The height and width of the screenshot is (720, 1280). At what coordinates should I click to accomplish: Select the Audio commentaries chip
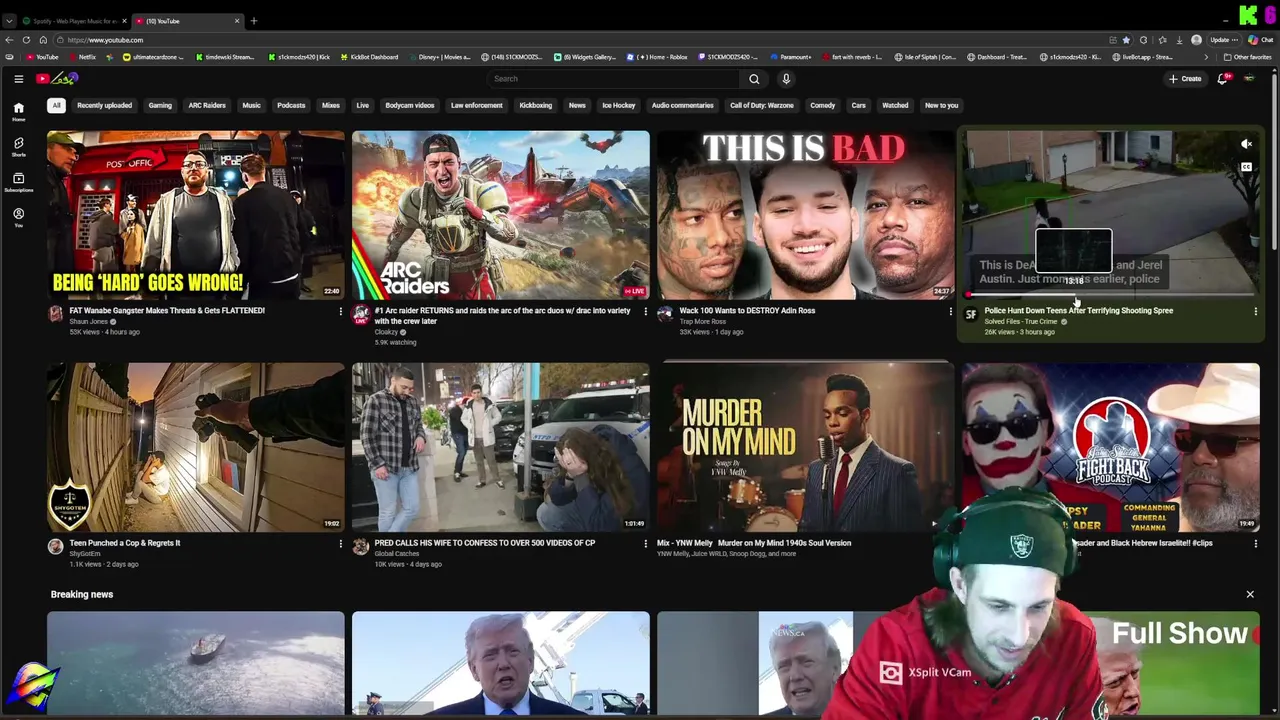(683, 105)
